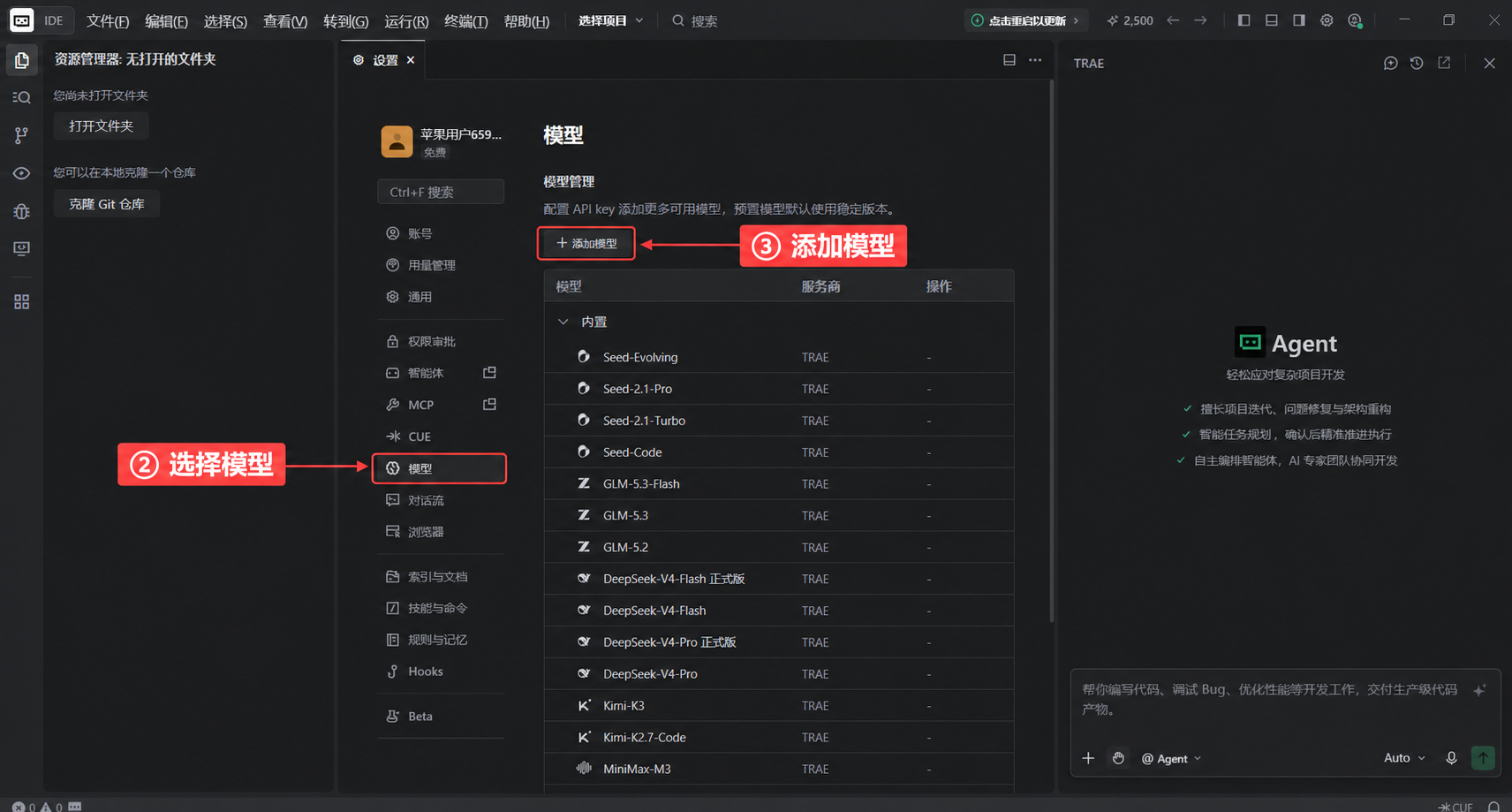This screenshot has height=812, width=1512.
Task: Click the sparkle prompt optimize icon
Action: pos(1480,690)
